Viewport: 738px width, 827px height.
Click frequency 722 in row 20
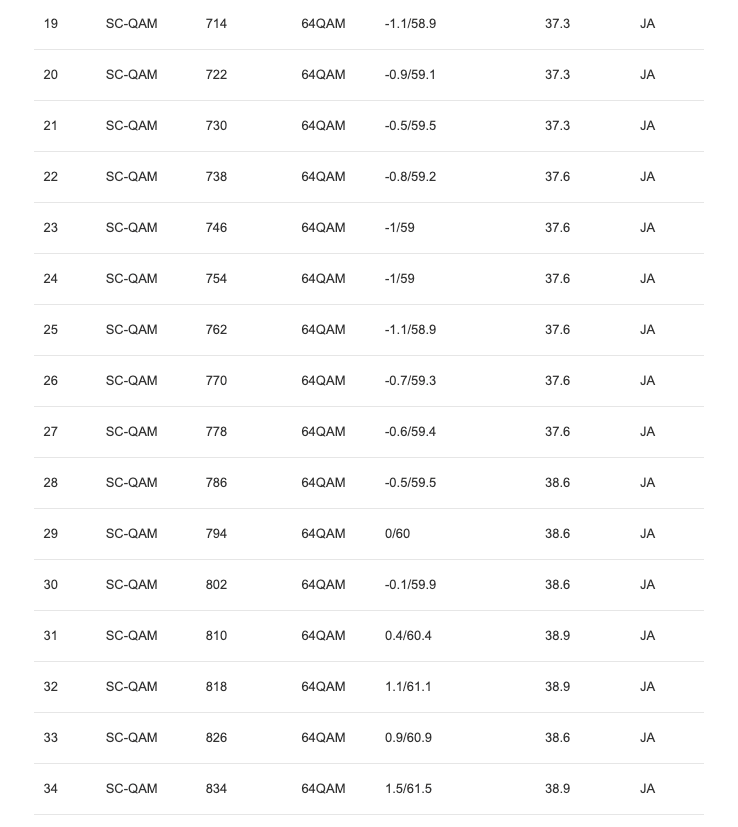click(x=216, y=75)
